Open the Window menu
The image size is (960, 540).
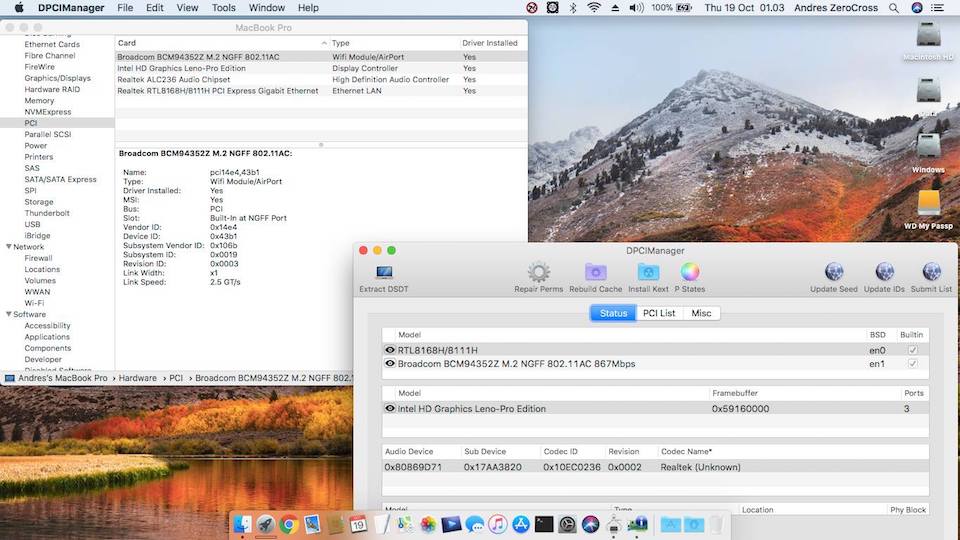tap(266, 8)
